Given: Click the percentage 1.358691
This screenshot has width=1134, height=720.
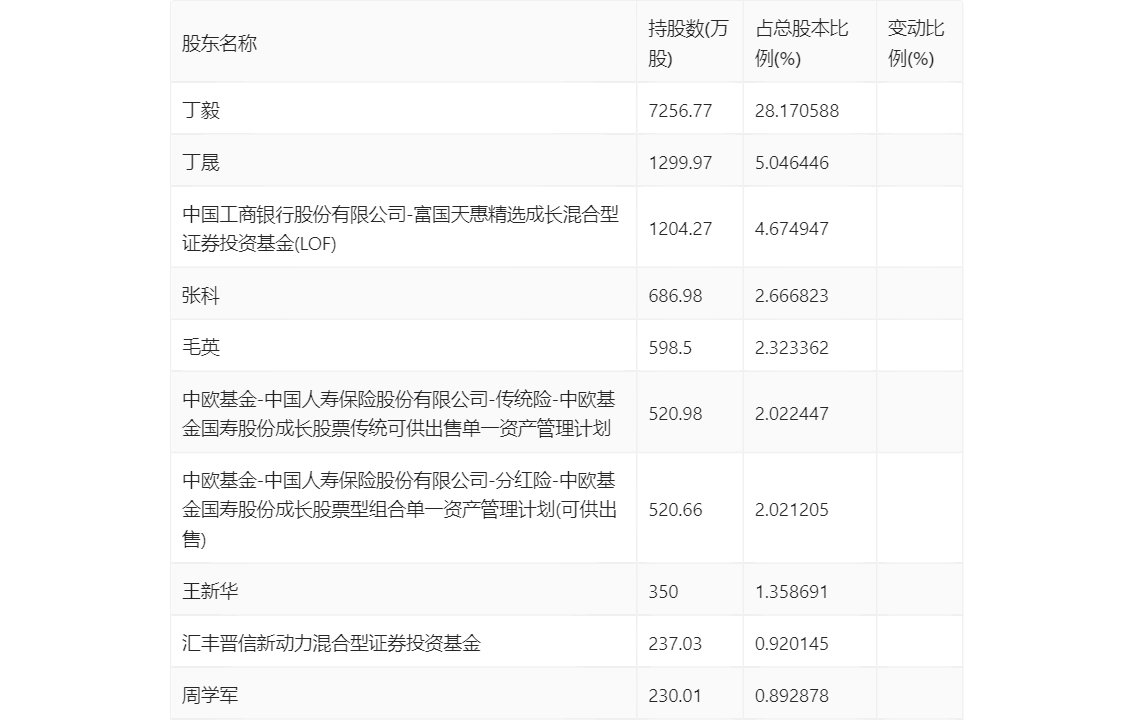Looking at the screenshot, I should [792, 592].
